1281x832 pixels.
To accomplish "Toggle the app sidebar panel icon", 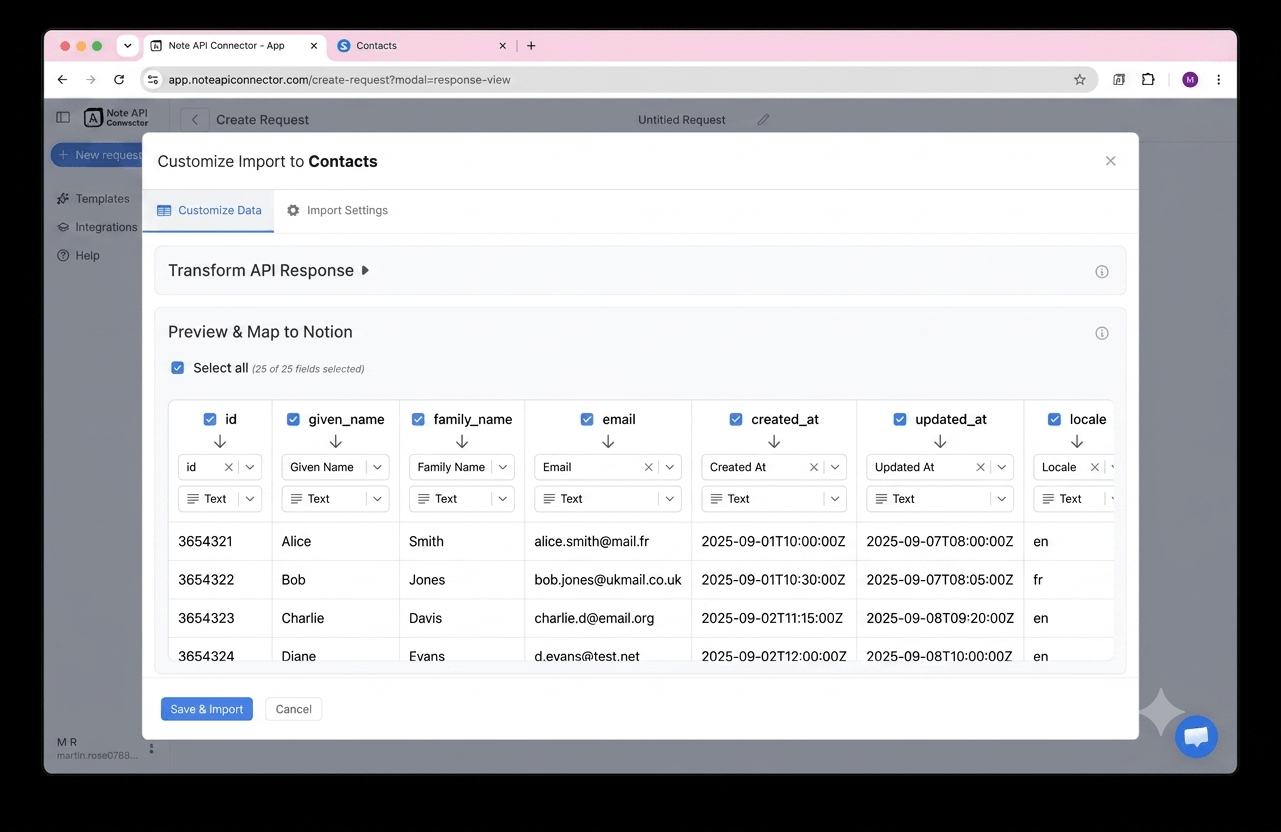I will click(x=63, y=118).
